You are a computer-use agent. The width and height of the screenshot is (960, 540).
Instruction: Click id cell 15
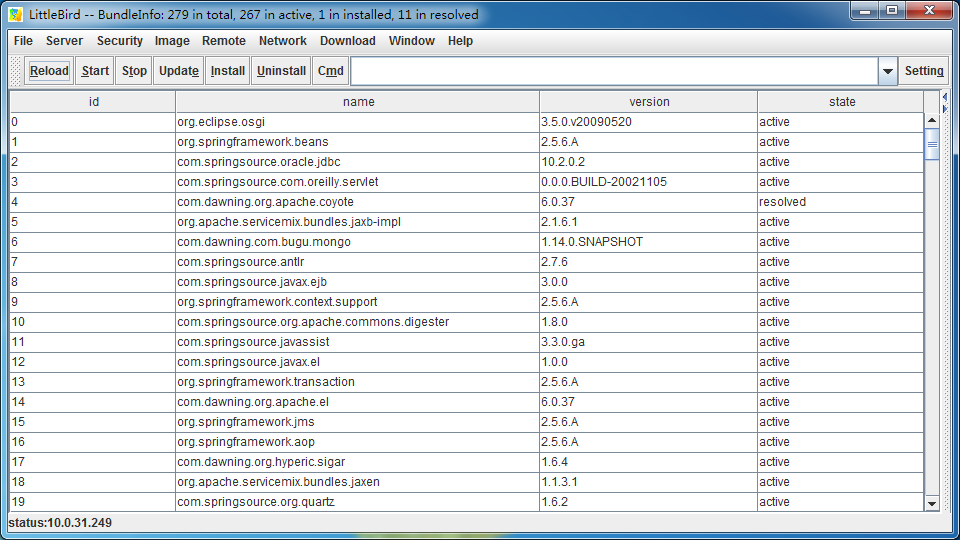coord(93,422)
